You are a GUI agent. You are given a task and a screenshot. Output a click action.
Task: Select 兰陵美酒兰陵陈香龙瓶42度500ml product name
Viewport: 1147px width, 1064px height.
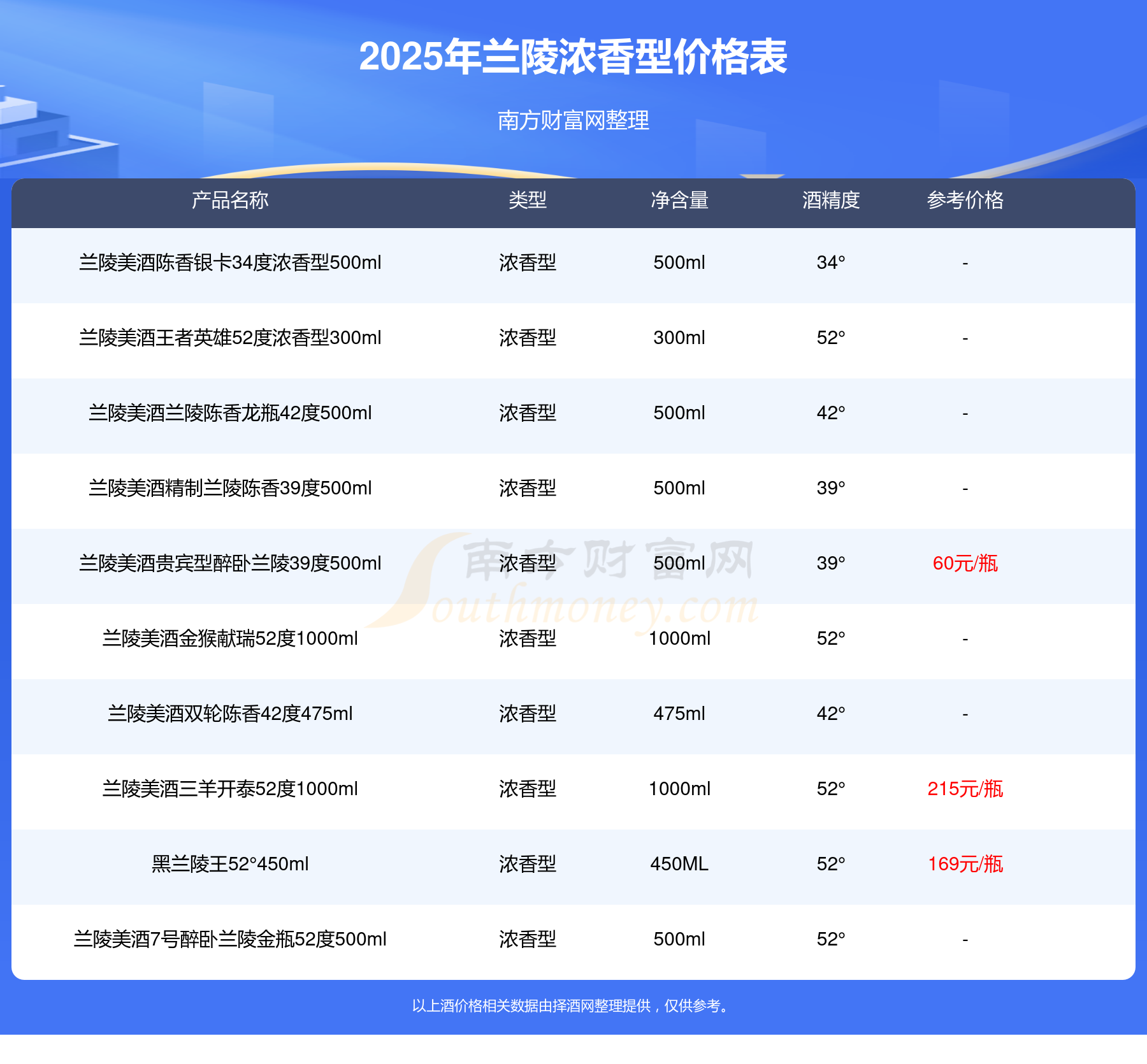click(230, 413)
